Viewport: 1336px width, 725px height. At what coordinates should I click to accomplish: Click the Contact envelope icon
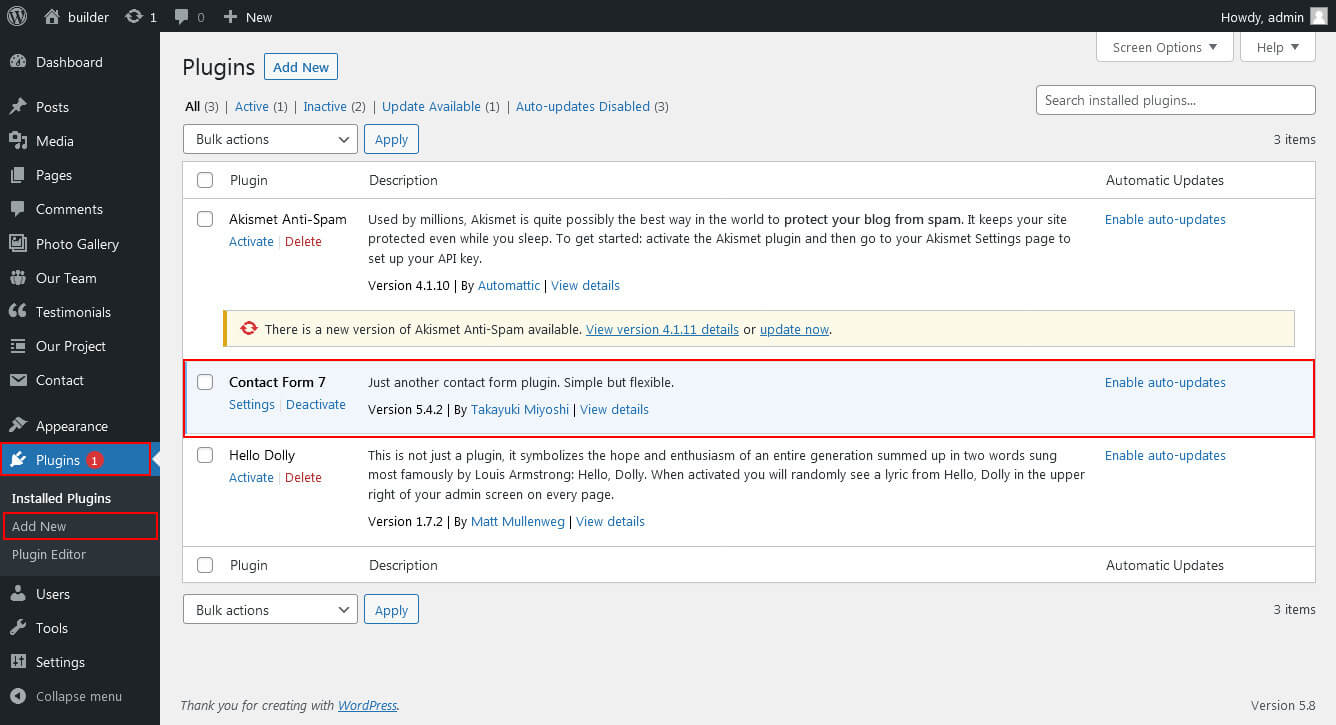[x=17, y=380]
